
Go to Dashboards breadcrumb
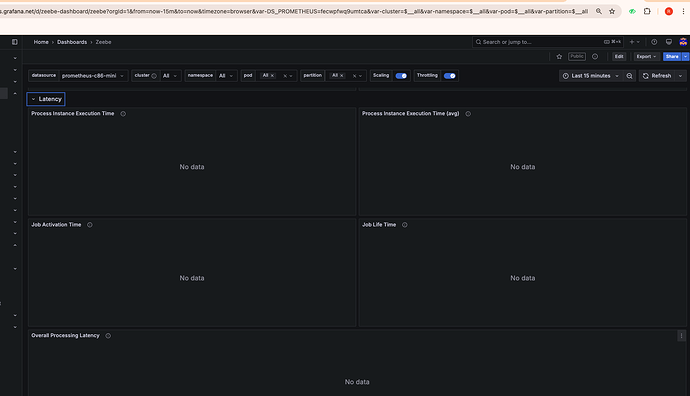click(72, 42)
